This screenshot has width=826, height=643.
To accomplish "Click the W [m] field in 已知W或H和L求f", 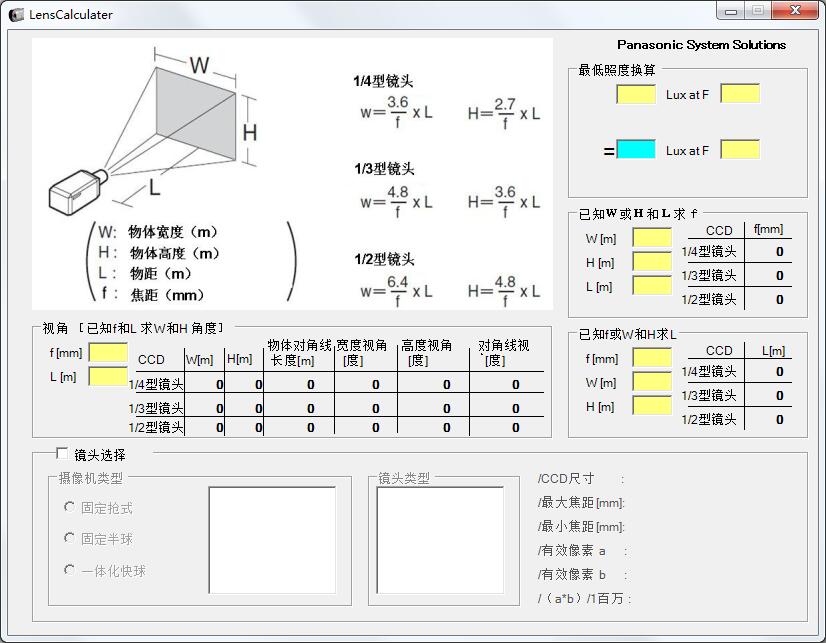I will [x=652, y=238].
